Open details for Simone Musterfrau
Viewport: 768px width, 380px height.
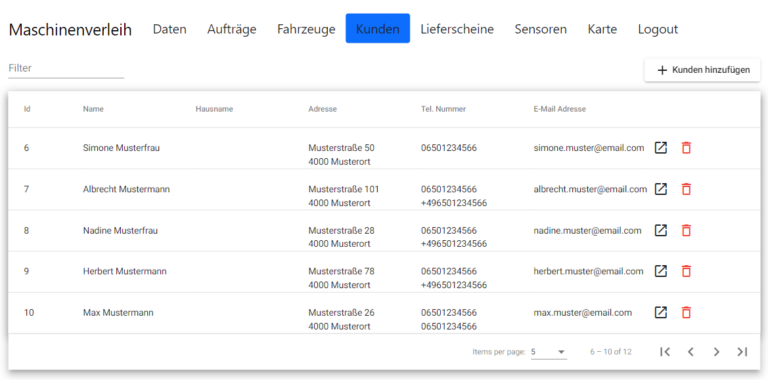[661, 147]
